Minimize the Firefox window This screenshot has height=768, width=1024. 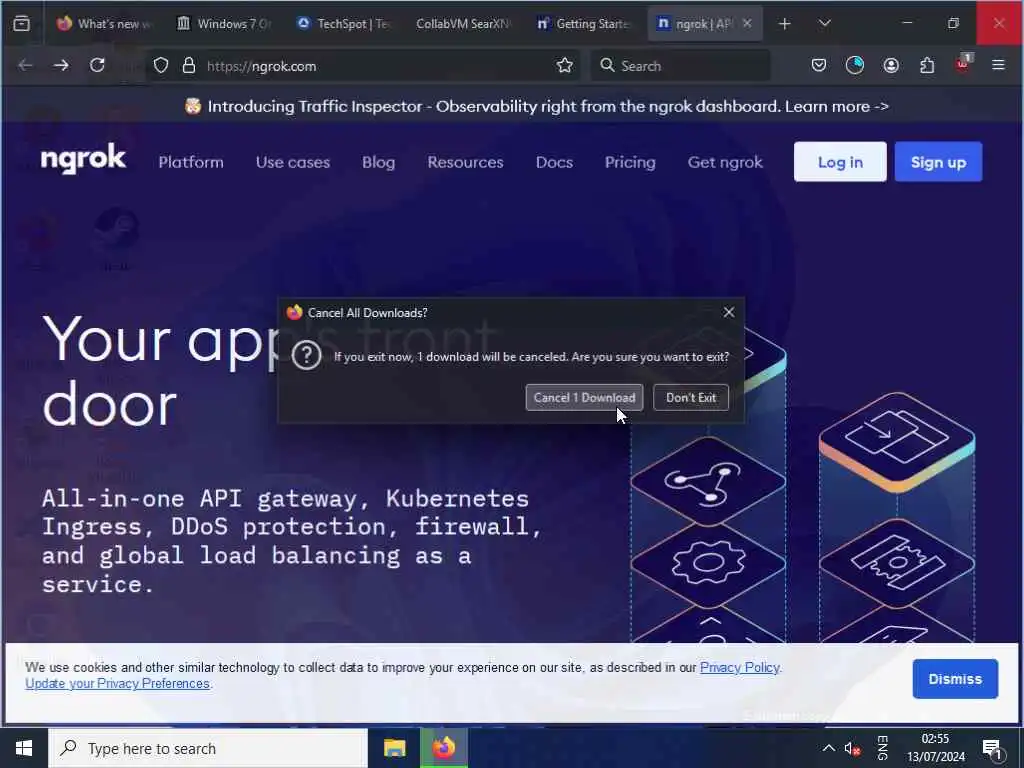tap(907, 23)
